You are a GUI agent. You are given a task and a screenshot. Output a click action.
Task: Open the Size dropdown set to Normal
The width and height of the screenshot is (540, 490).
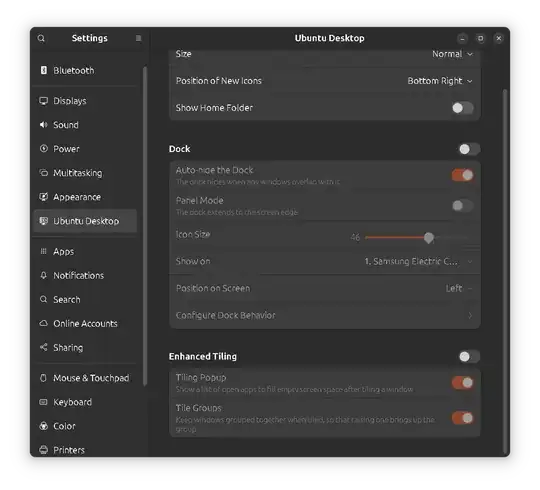pos(452,54)
